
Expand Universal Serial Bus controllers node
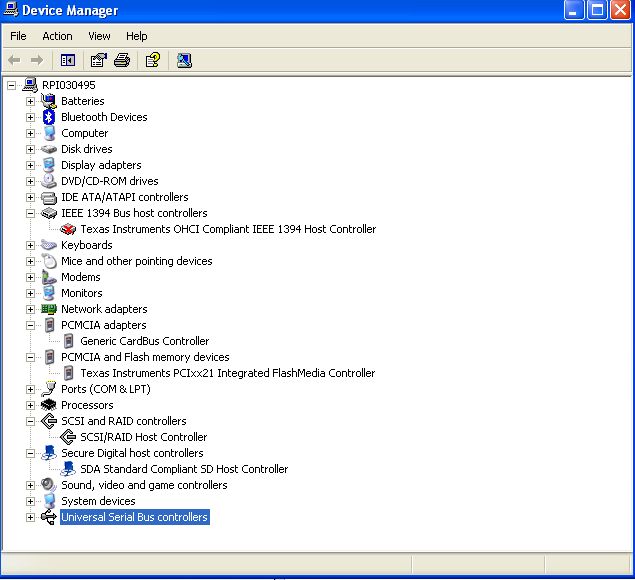[30, 517]
